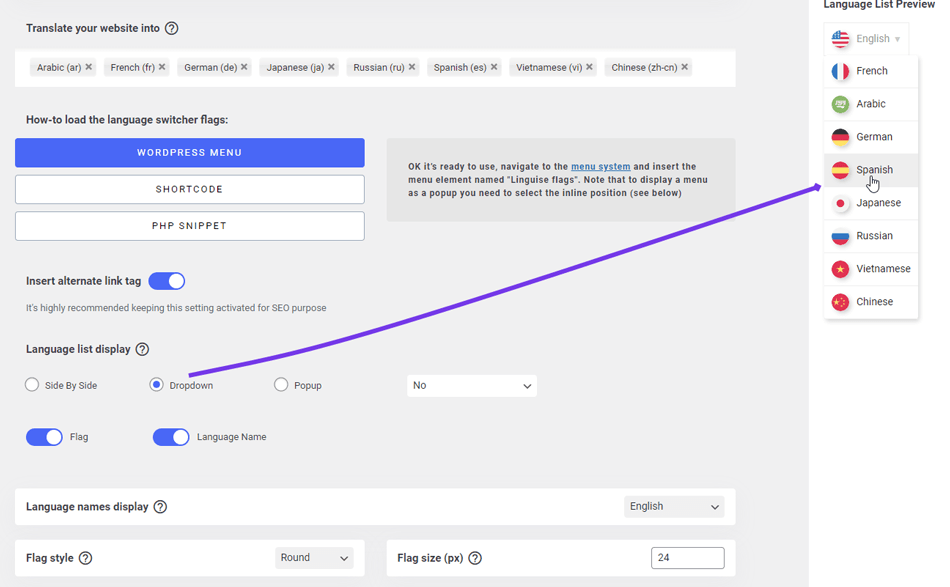Click the Spanish flag icon in preview
950x587 pixels.
[840, 170]
